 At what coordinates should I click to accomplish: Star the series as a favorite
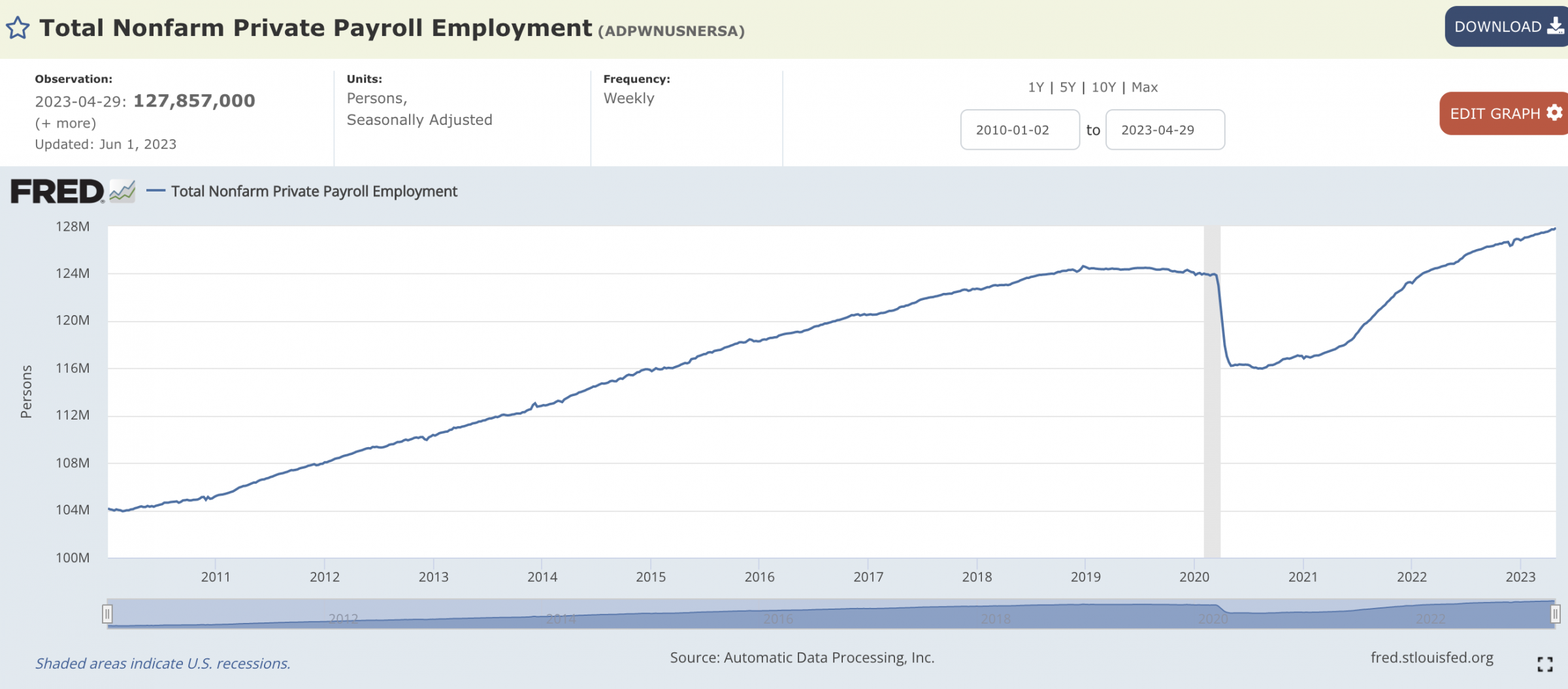pos(18,28)
